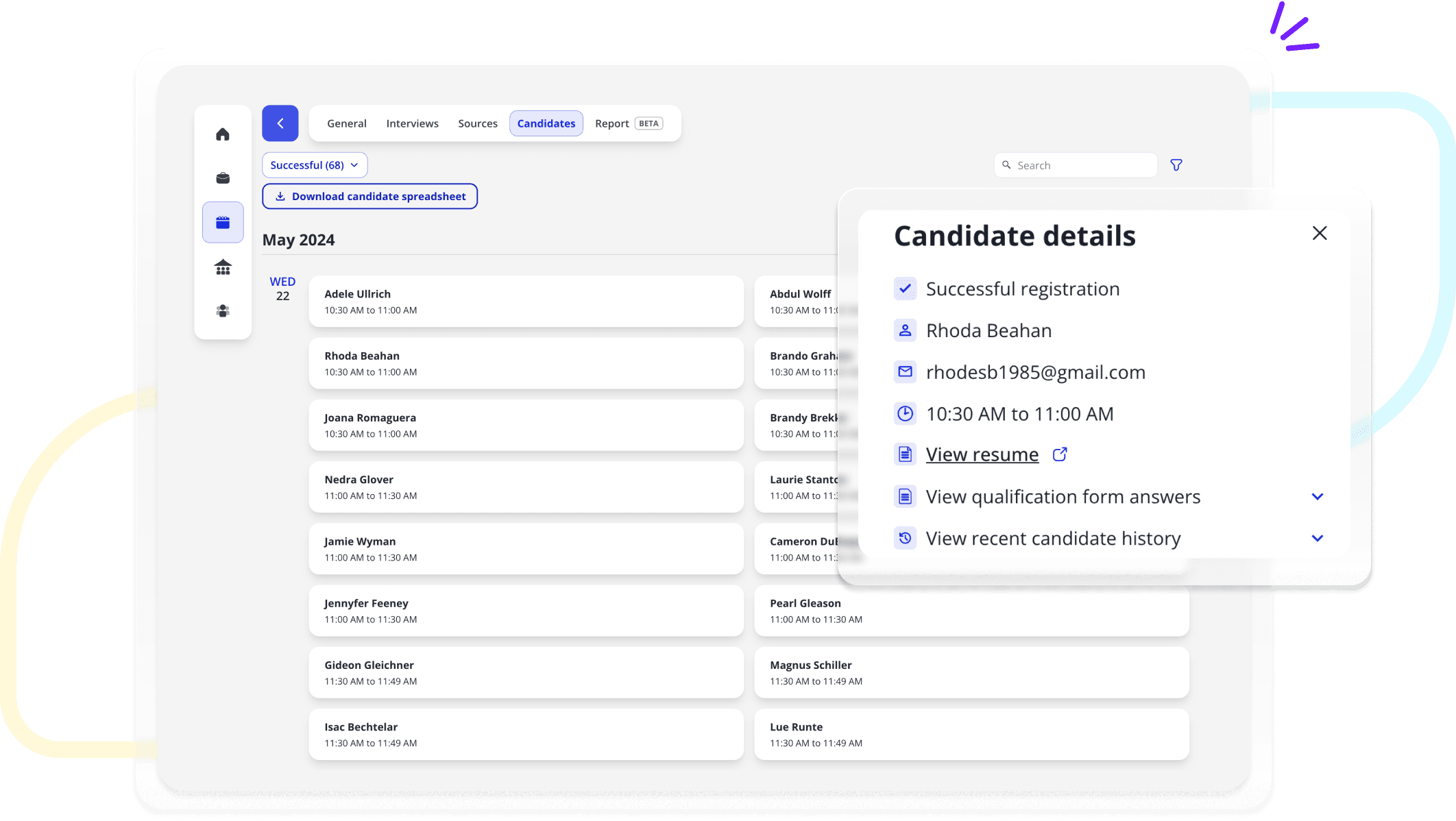Viewport: 1456px width, 821px height.
Task: Toggle the successful registration checkmark
Action: point(904,288)
